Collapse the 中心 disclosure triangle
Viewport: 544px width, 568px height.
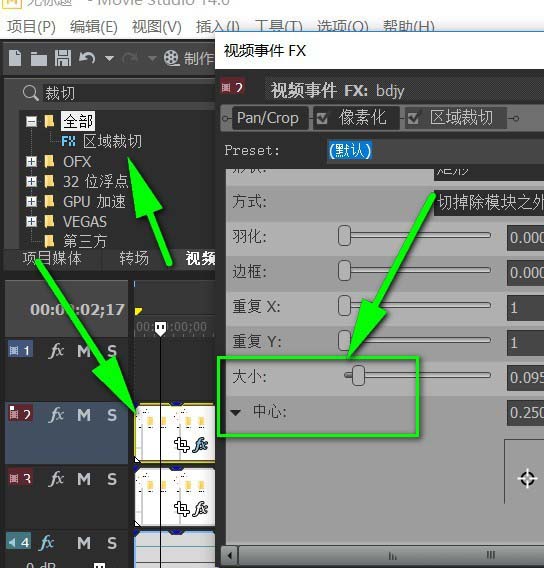236,413
